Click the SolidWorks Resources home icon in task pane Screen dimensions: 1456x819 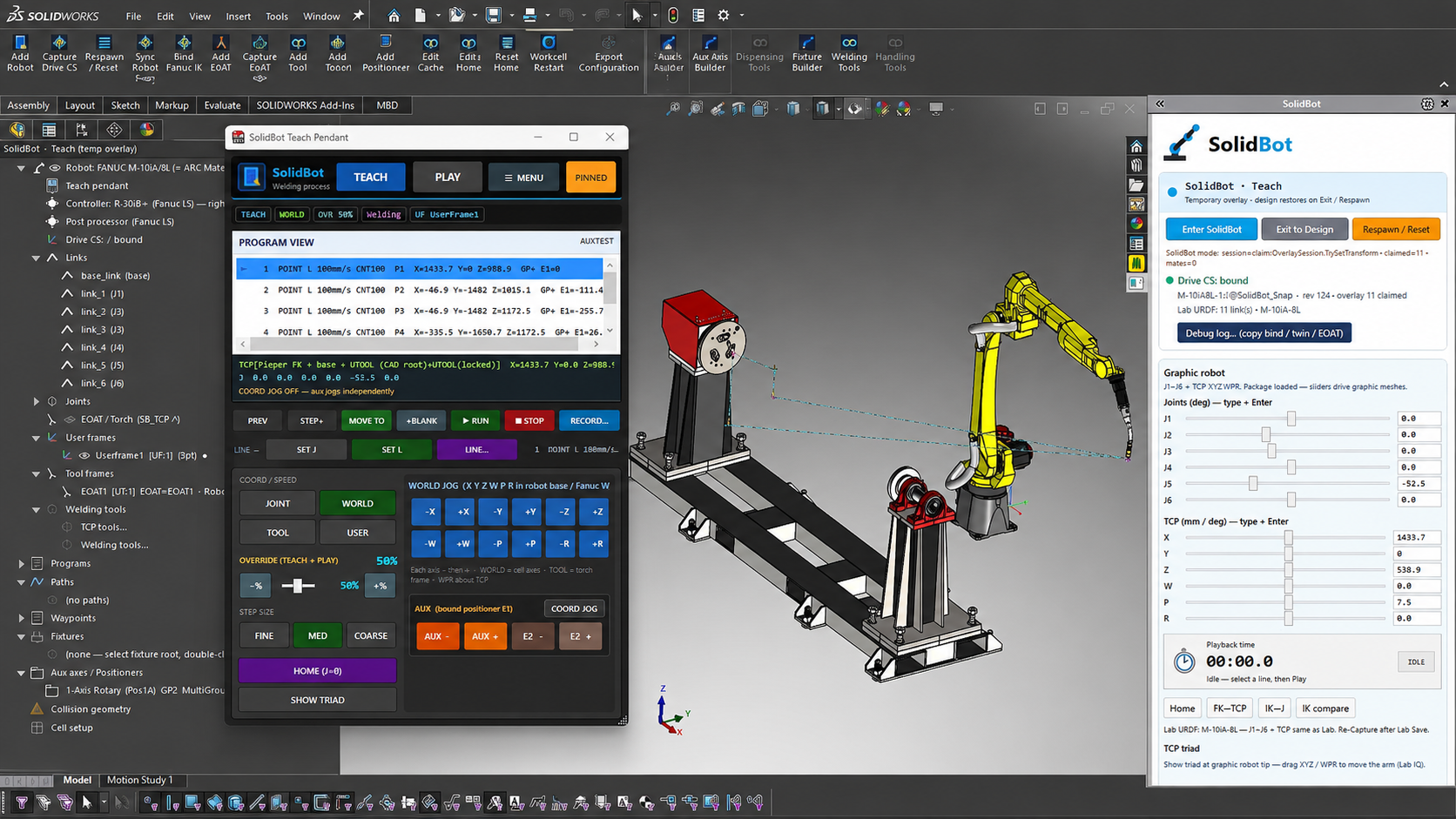click(x=1136, y=146)
